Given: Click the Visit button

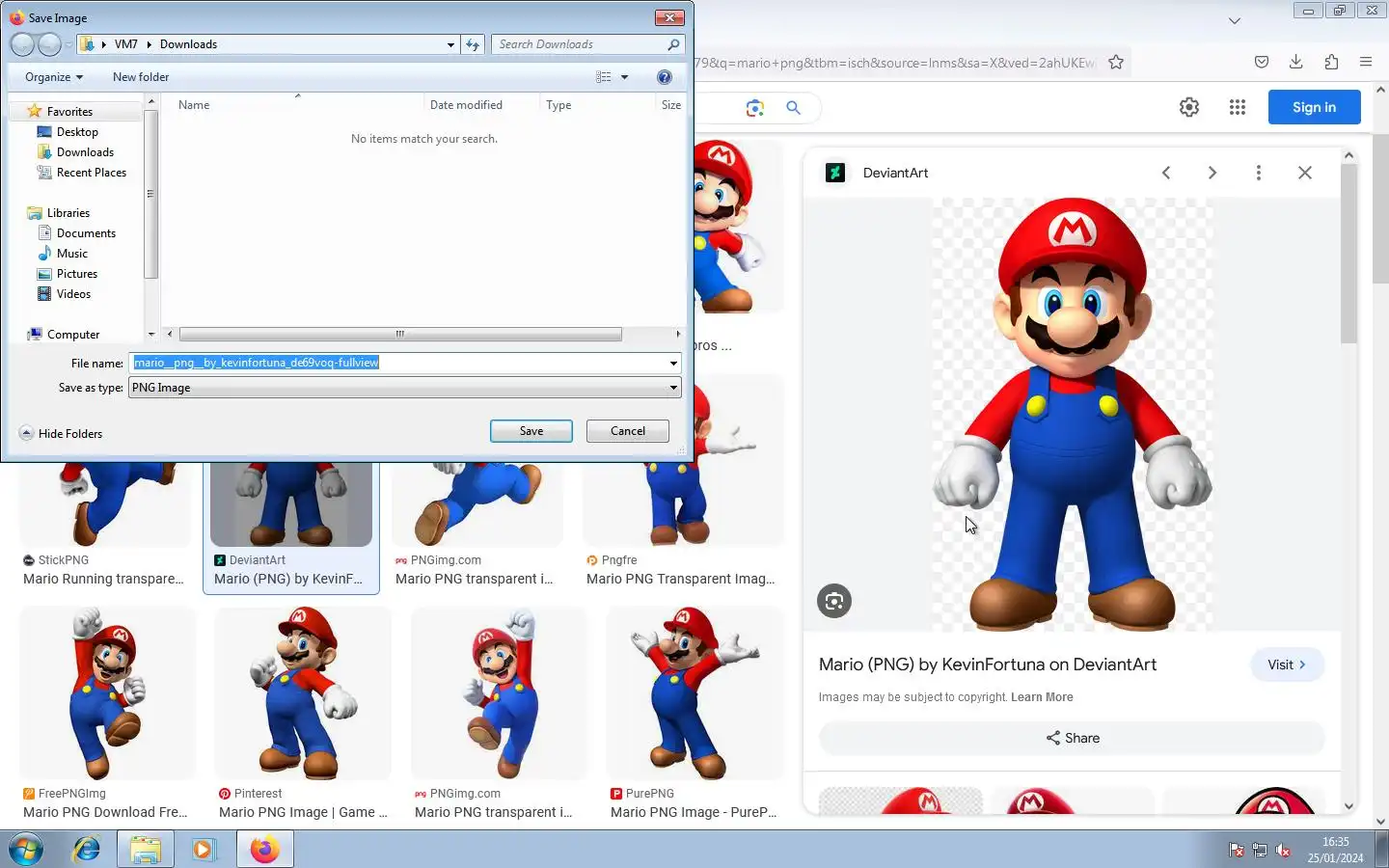Looking at the screenshot, I should tap(1287, 665).
